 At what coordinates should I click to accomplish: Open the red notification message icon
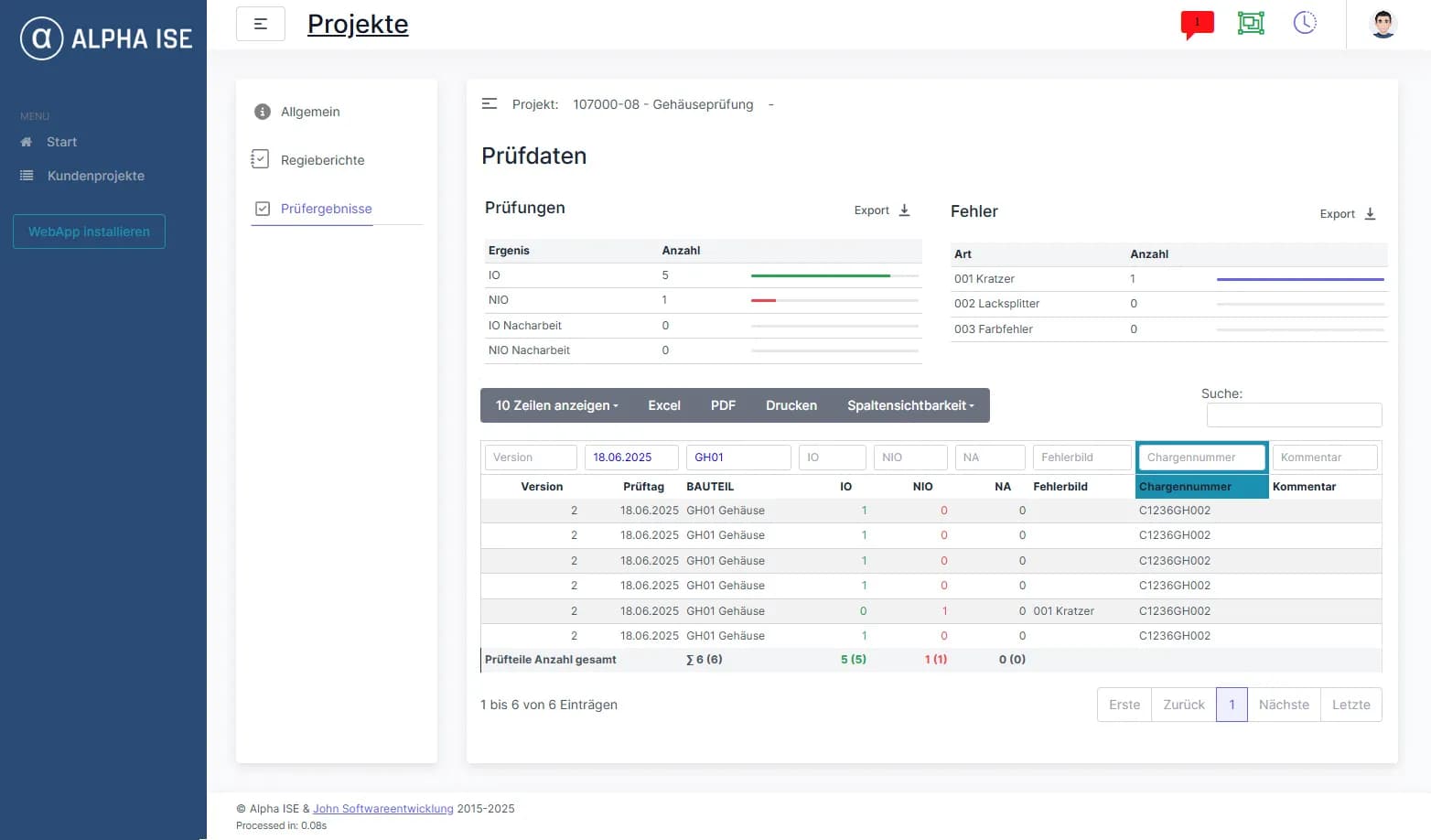click(x=1197, y=25)
